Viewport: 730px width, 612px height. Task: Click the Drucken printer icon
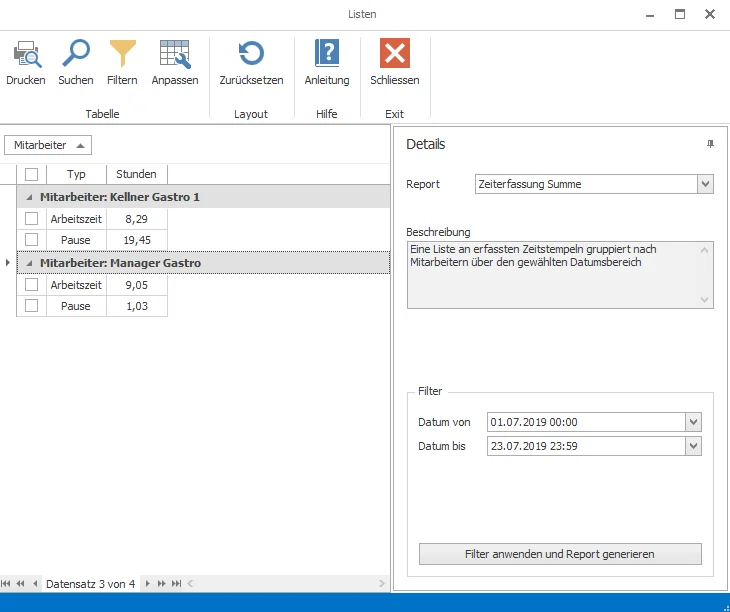(x=25, y=54)
